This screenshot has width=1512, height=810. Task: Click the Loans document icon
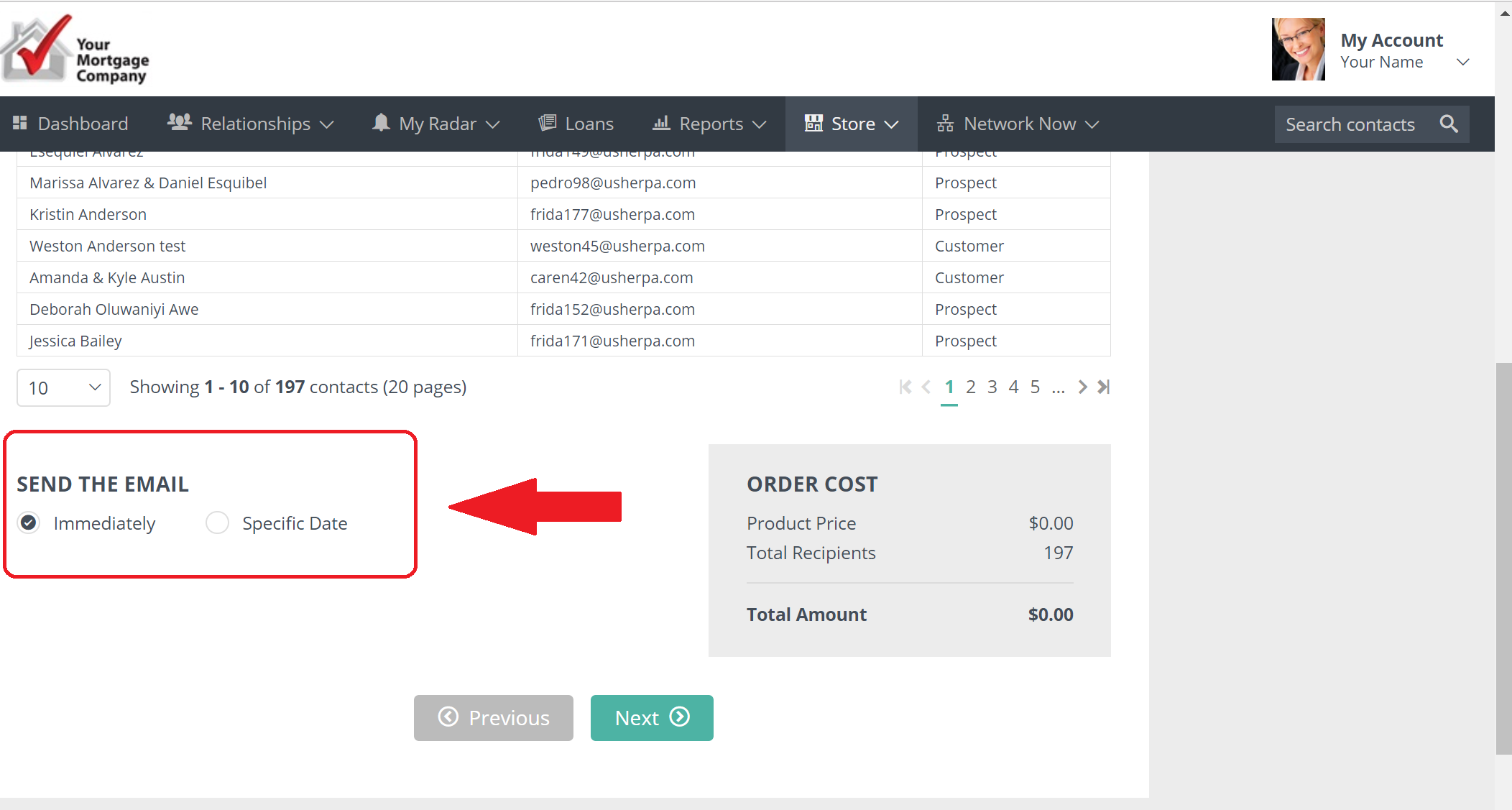click(x=548, y=123)
